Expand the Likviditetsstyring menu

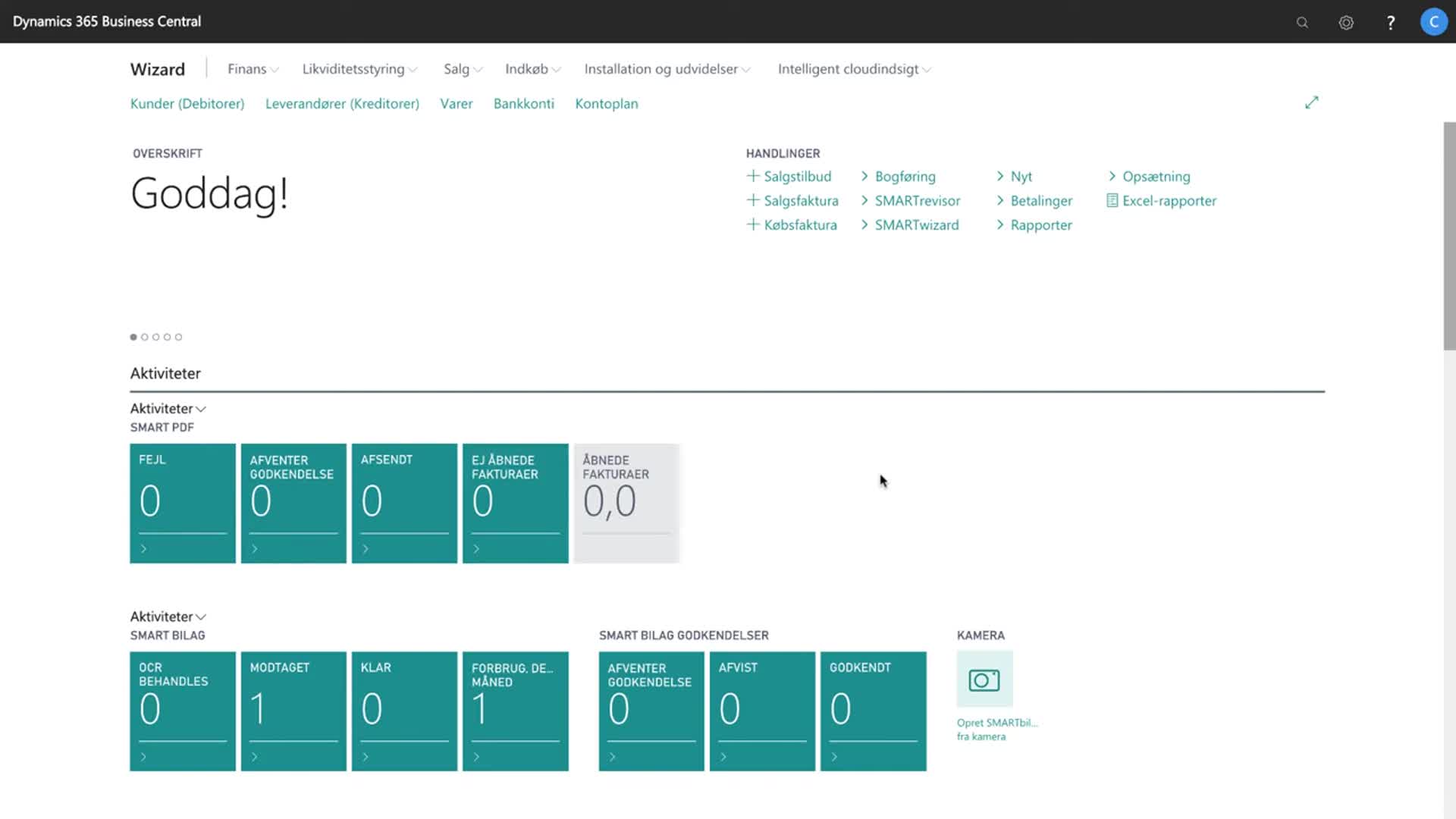click(x=359, y=69)
